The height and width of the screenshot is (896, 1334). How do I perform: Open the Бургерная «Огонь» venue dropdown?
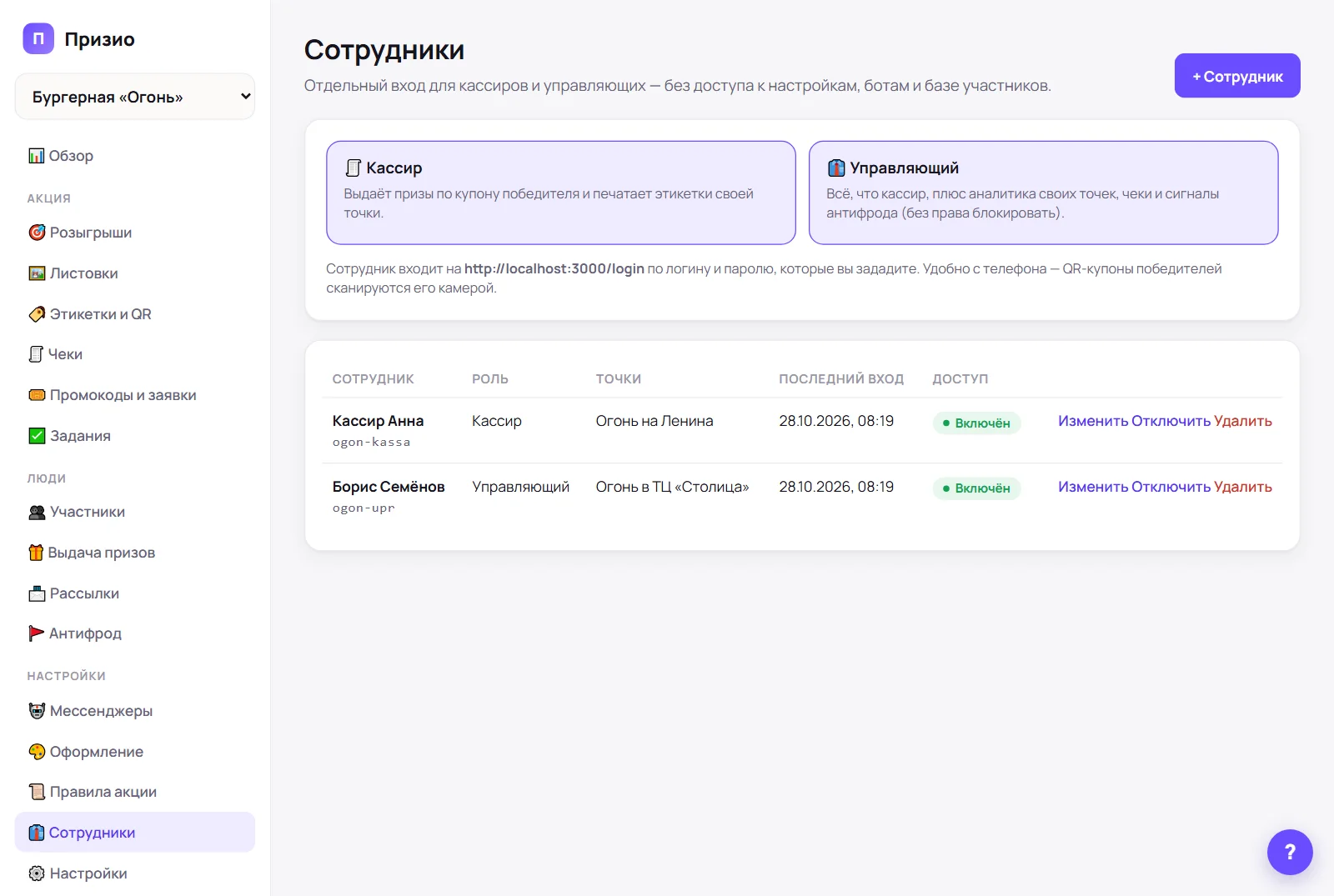[x=135, y=97]
